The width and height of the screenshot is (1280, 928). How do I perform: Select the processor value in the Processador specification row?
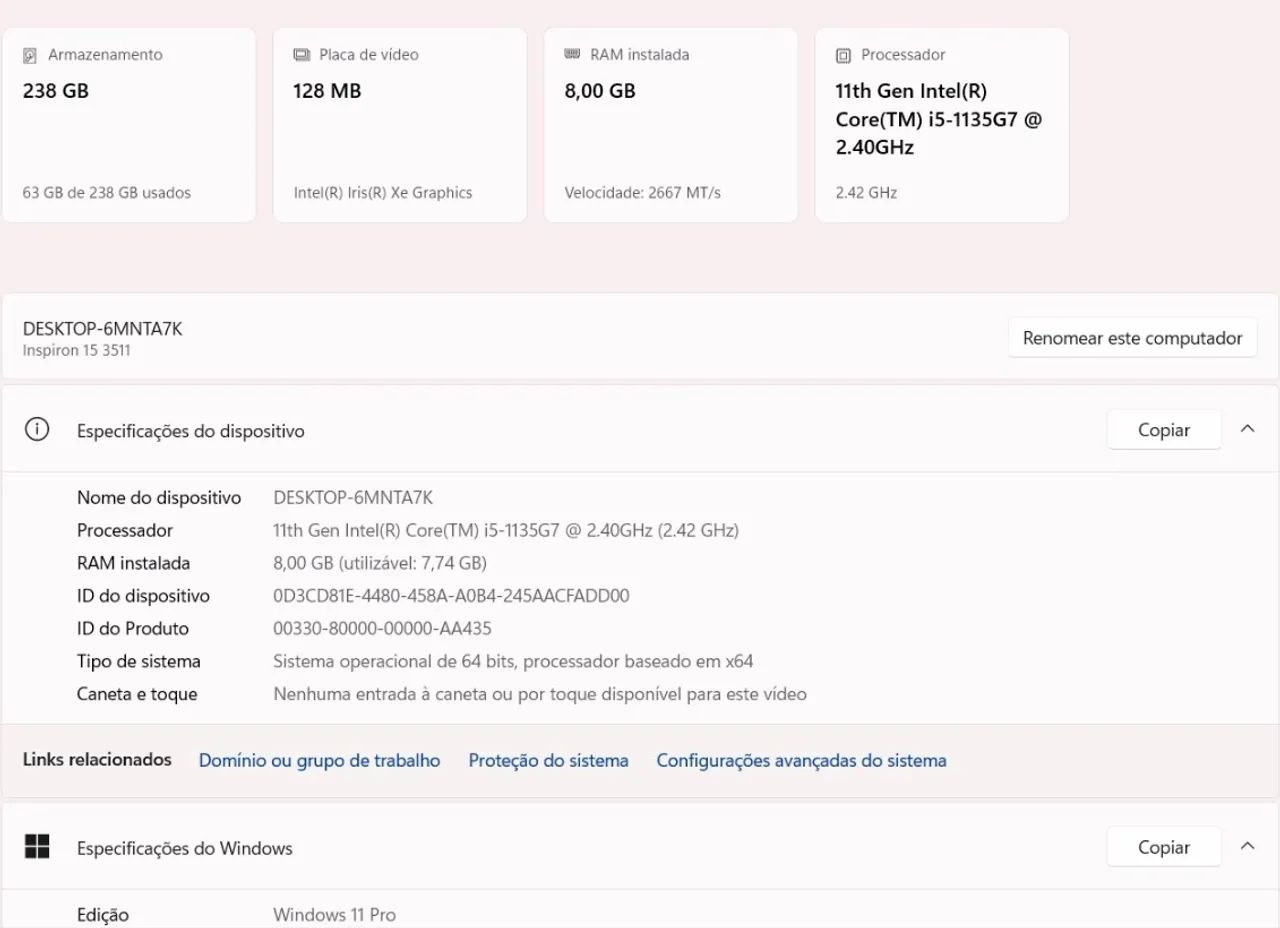(506, 531)
